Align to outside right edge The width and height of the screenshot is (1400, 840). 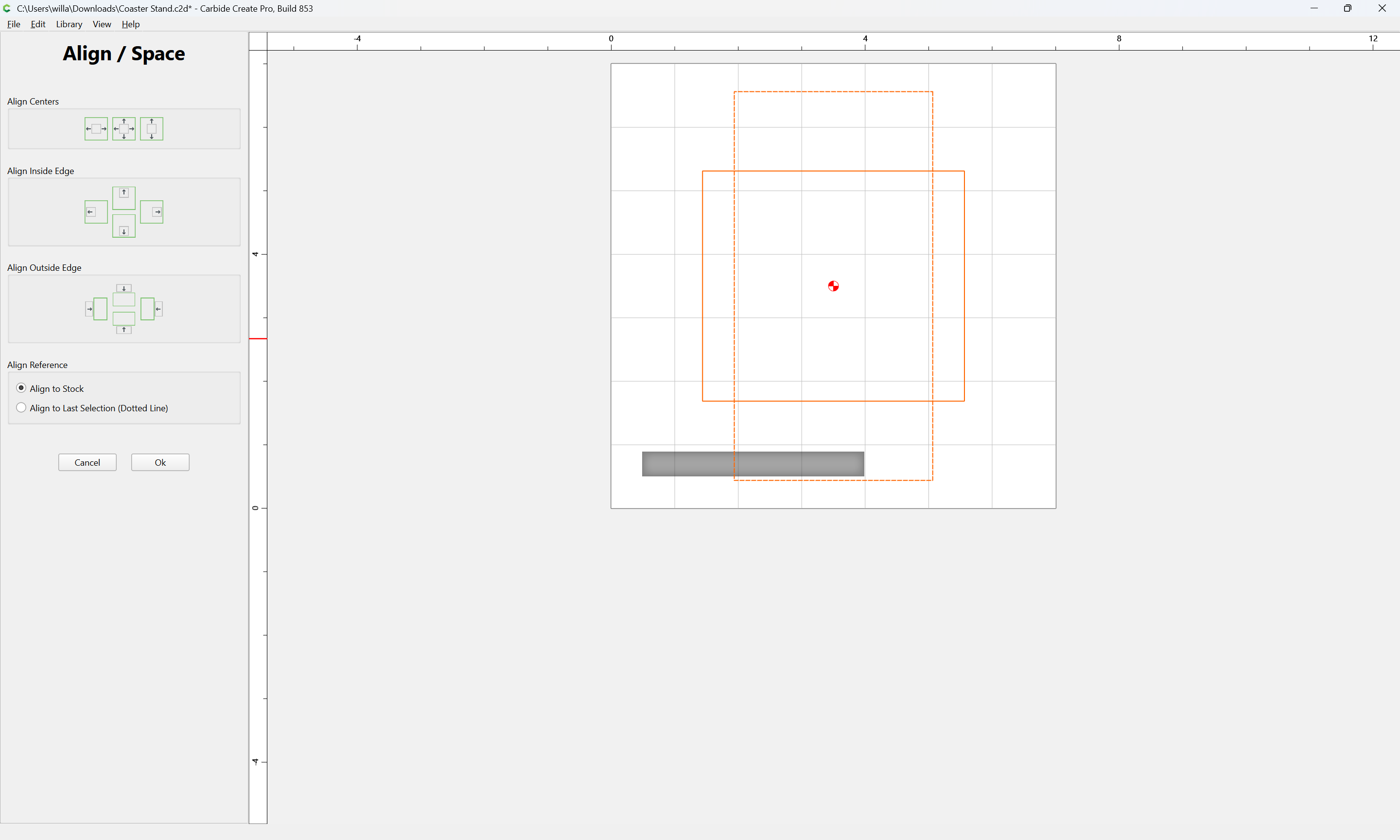[x=151, y=309]
